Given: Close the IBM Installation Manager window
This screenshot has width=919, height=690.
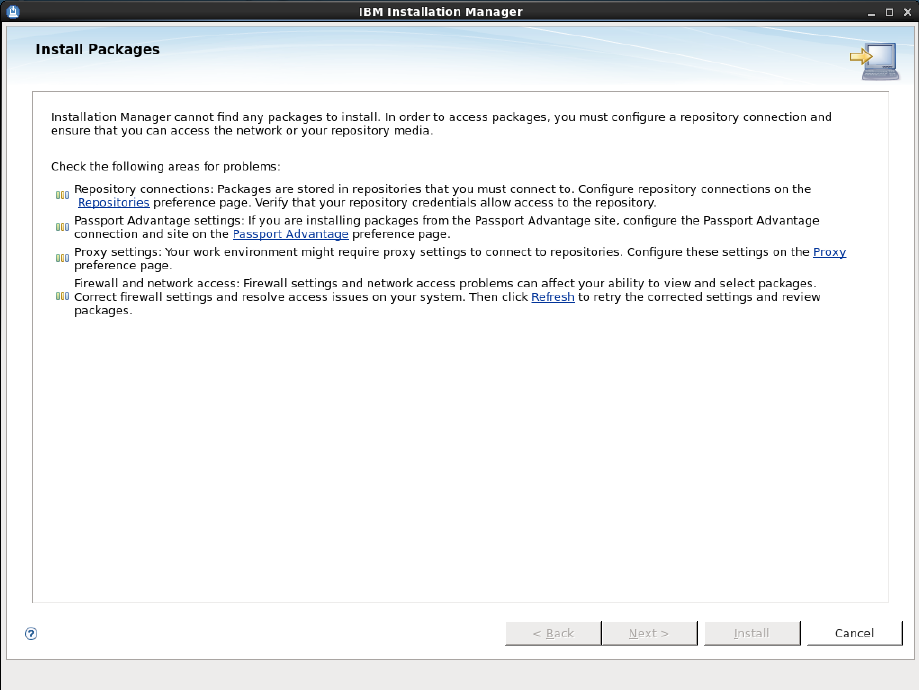Looking at the screenshot, I should [907, 12].
